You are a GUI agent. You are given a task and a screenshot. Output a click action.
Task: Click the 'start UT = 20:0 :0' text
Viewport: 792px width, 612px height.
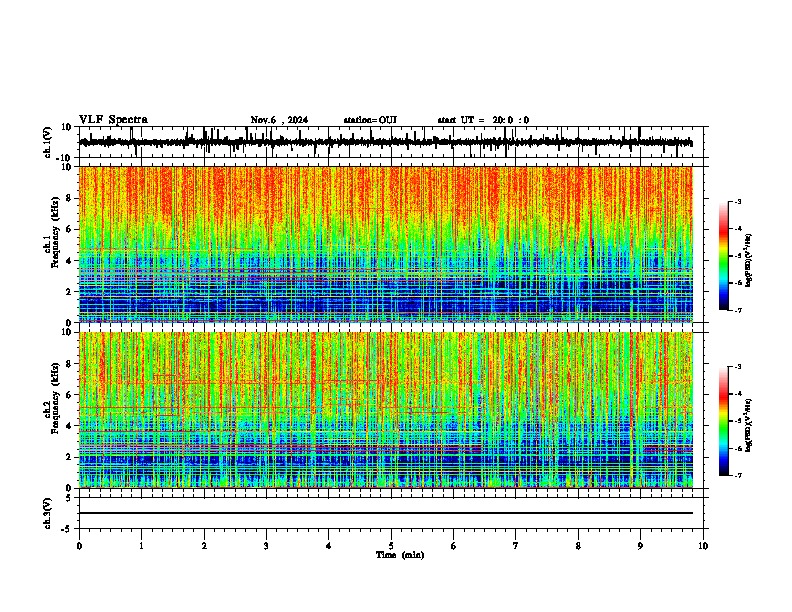(483, 120)
